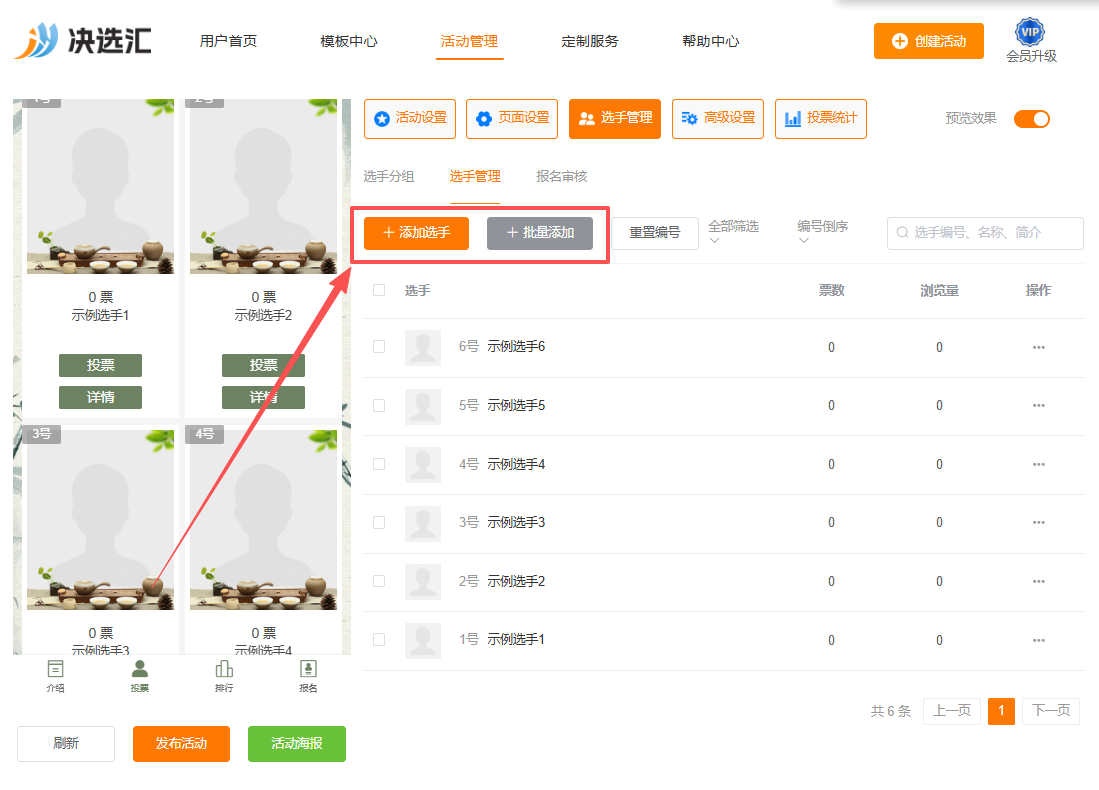The height and width of the screenshot is (790, 1099).
Task: Click 详情 button under 示例选手1
Action: 100,397
